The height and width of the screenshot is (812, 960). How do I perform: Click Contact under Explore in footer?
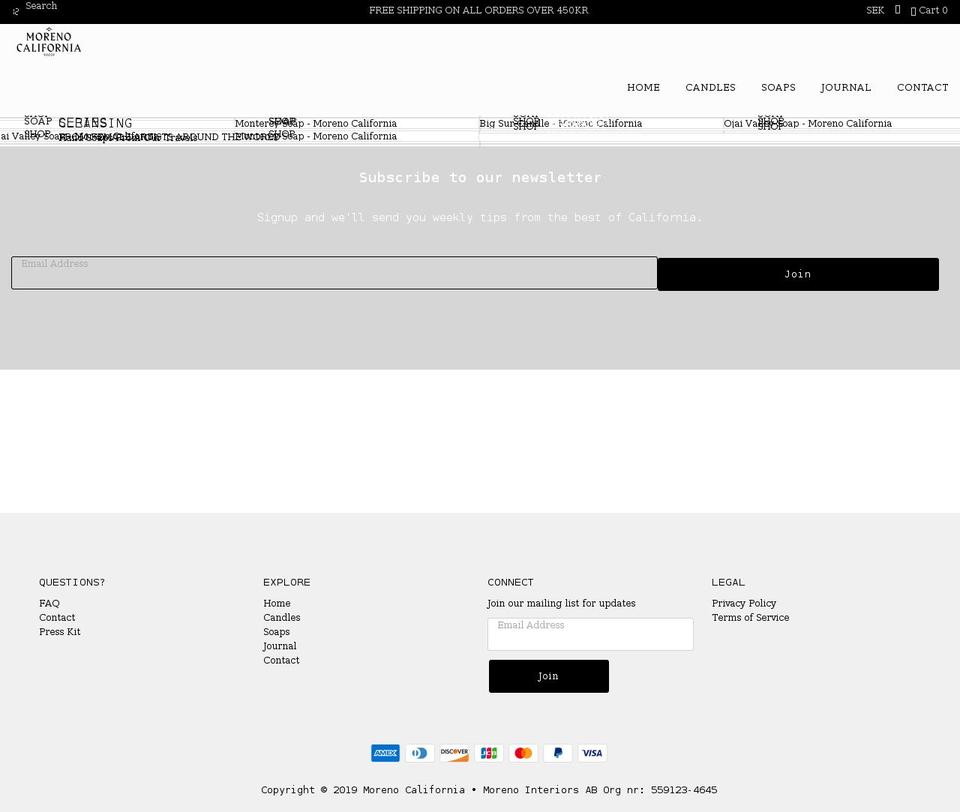282,660
